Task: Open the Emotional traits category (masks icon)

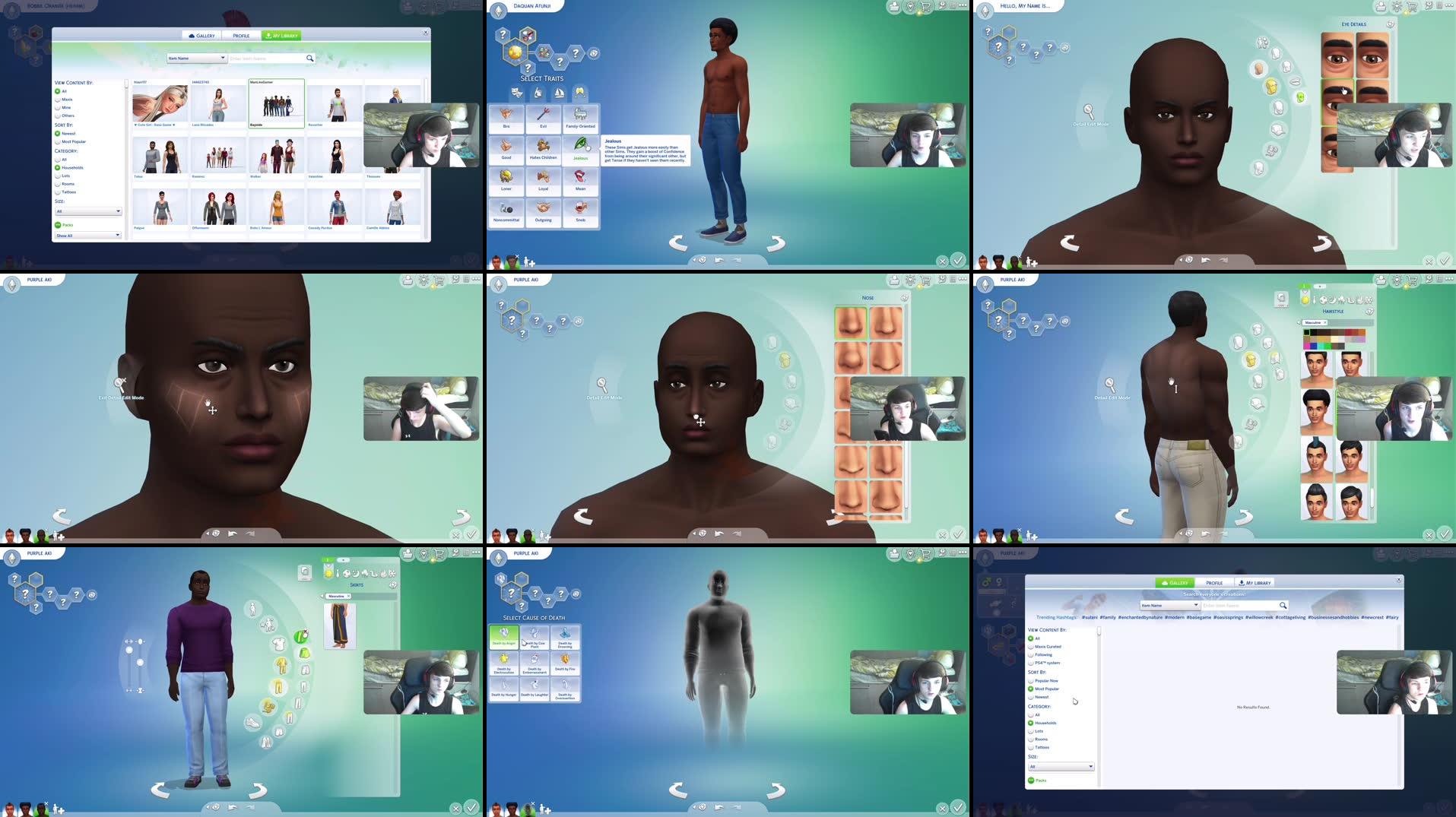Action: click(517, 93)
